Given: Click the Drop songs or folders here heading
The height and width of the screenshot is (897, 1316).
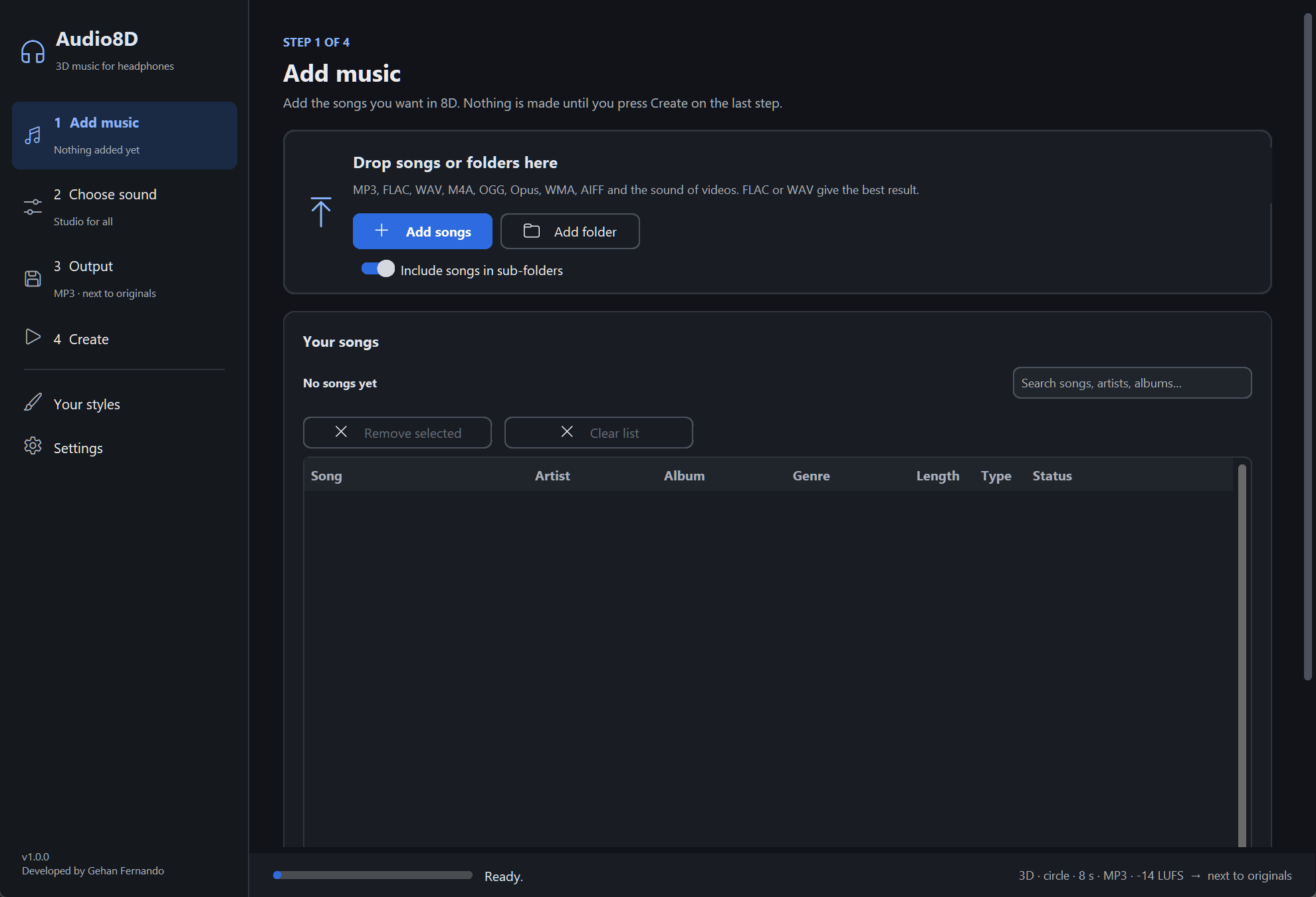Looking at the screenshot, I should point(455,163).
